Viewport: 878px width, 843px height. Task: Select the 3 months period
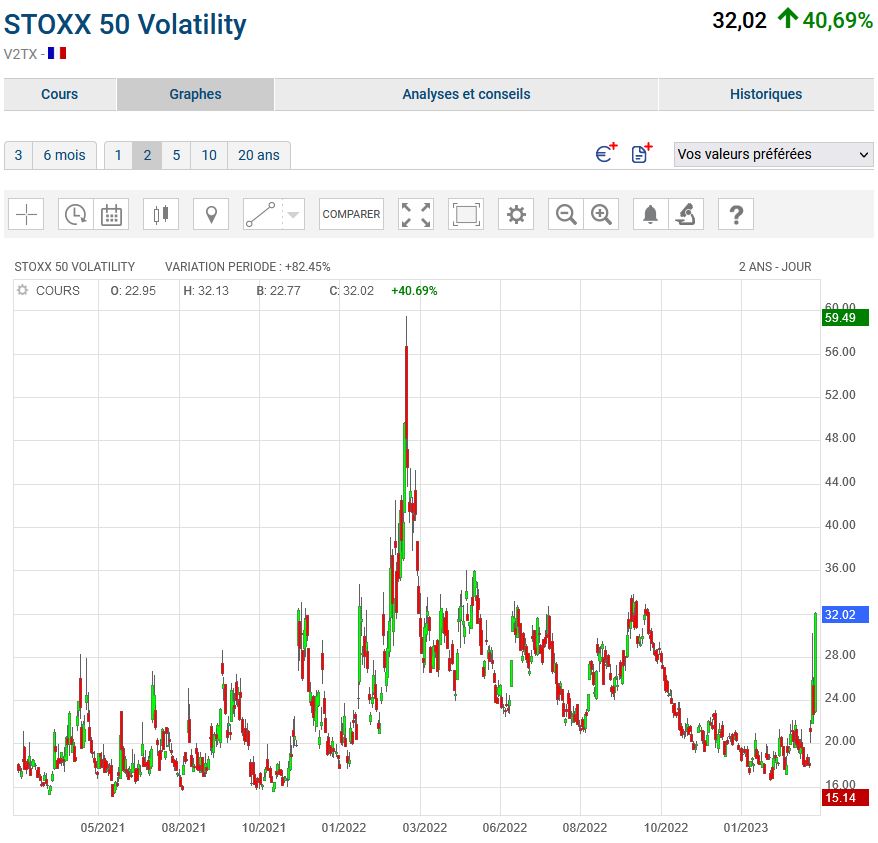18,155
